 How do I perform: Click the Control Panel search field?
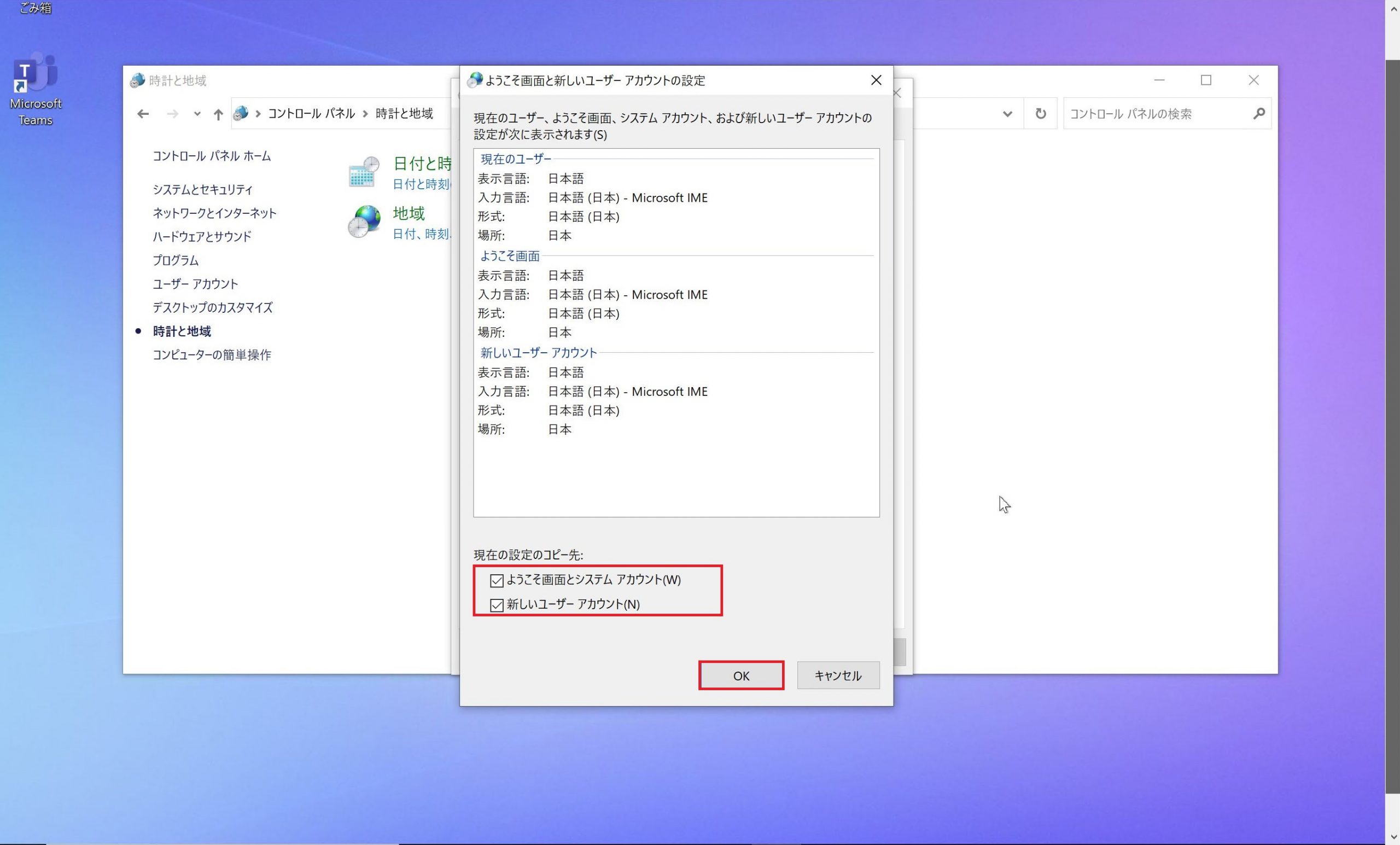pos(1153,114)
